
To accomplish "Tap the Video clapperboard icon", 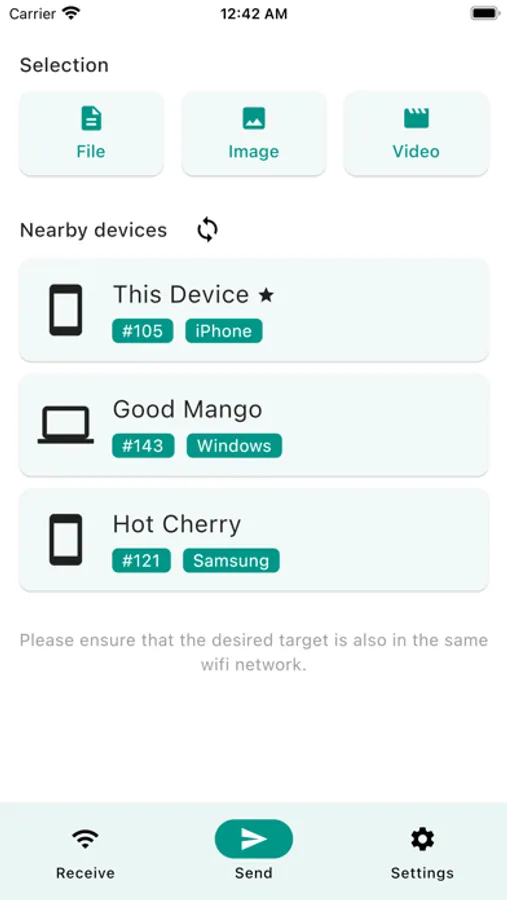I will point(416,118).
